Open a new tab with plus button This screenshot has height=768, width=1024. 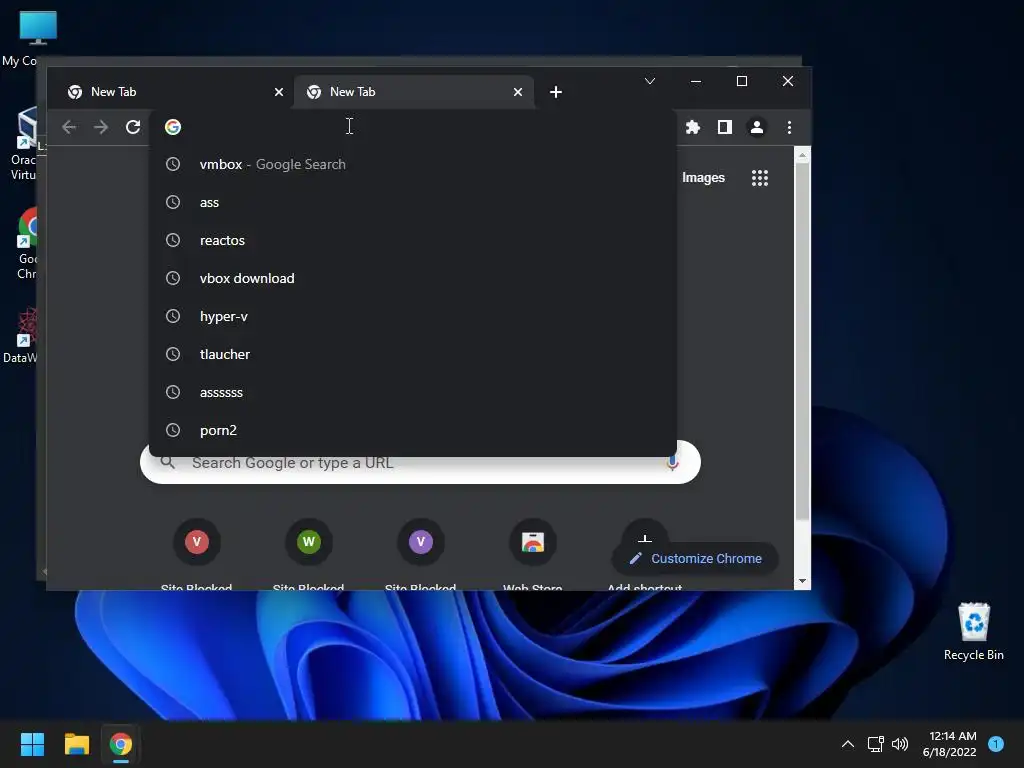click(x=556, y=92)
